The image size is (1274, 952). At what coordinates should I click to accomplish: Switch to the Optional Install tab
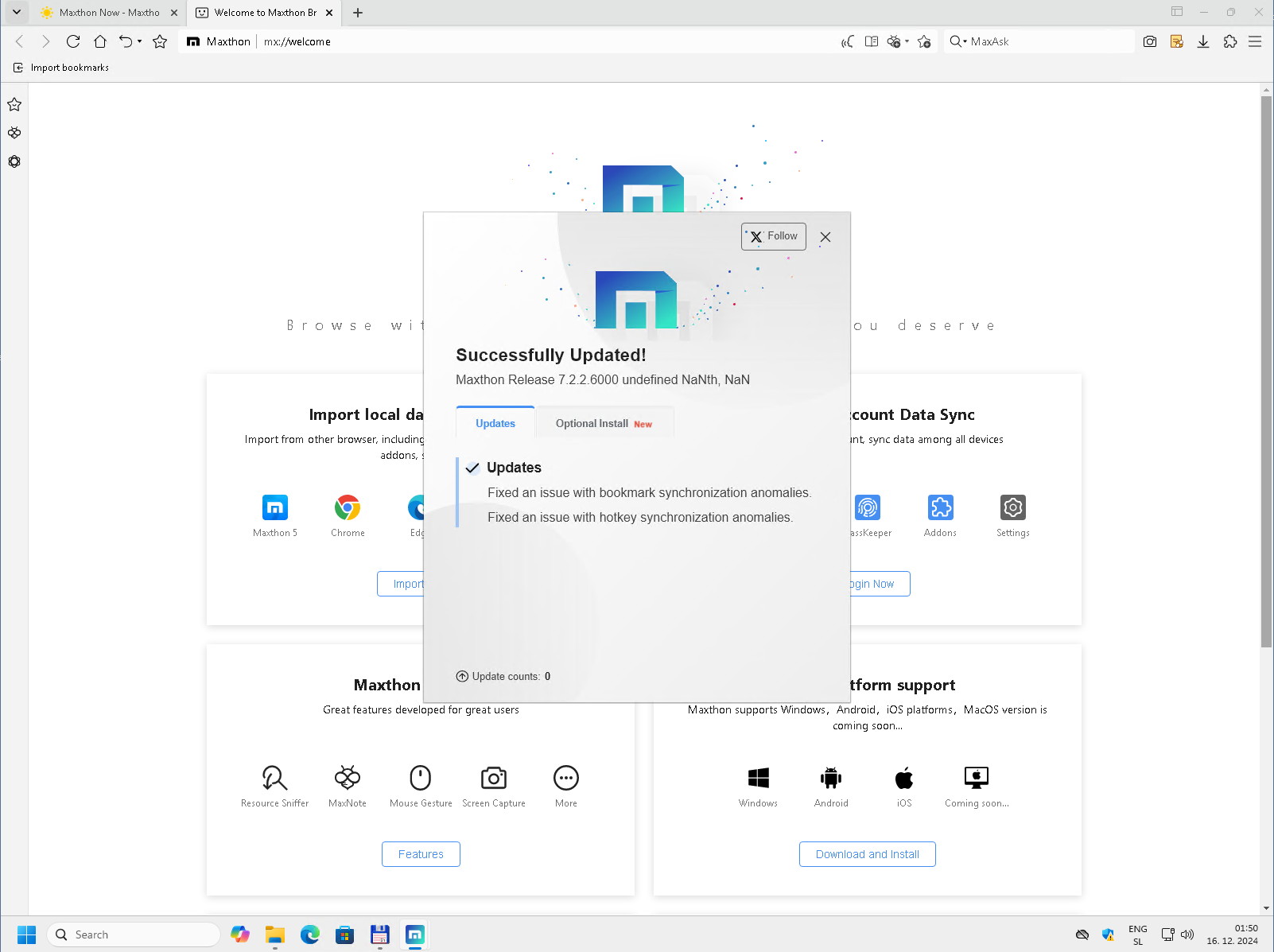pyautogui.click(x=604, y=423)
